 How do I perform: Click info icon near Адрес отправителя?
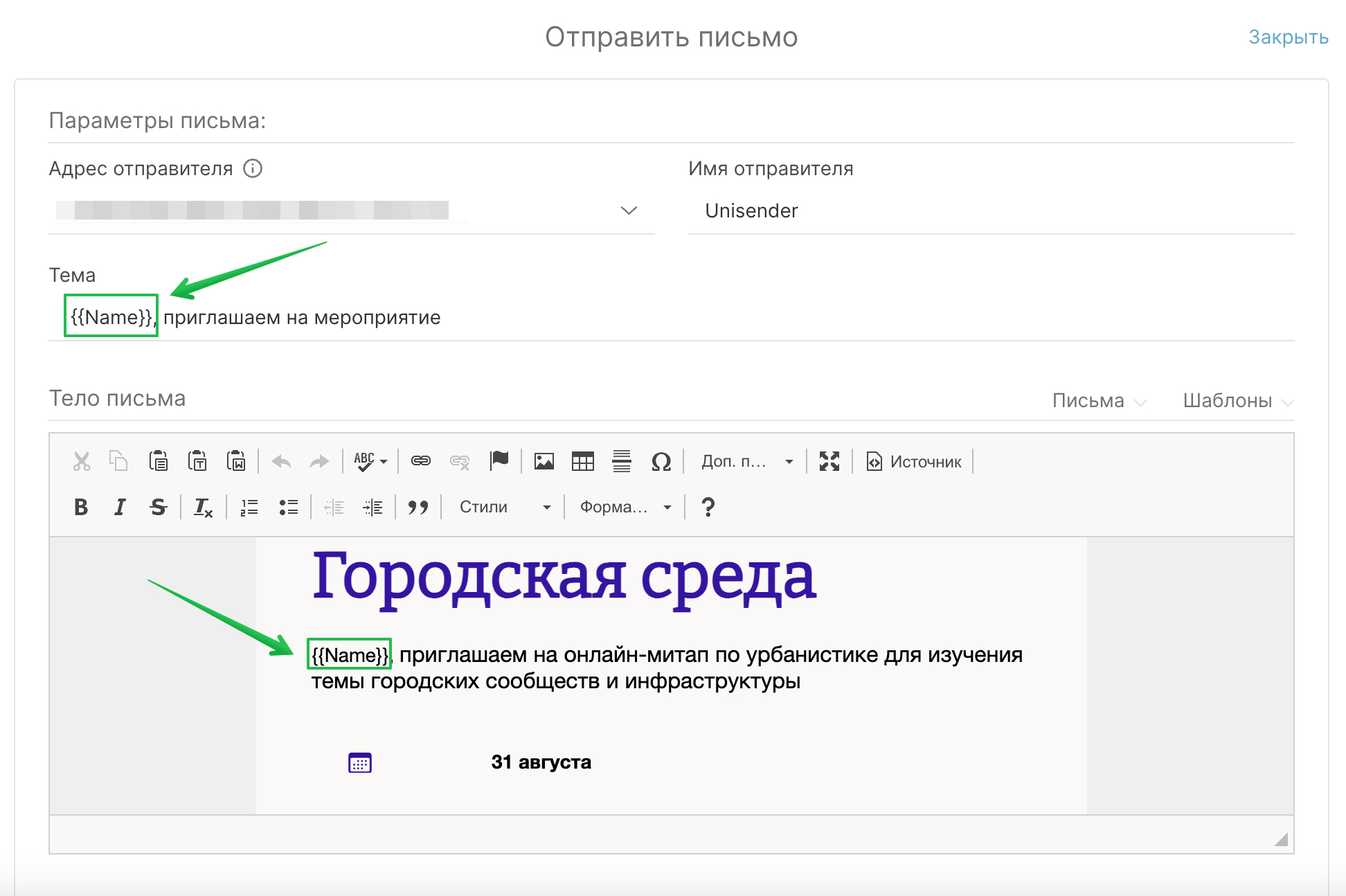click(x=253, y=168)
